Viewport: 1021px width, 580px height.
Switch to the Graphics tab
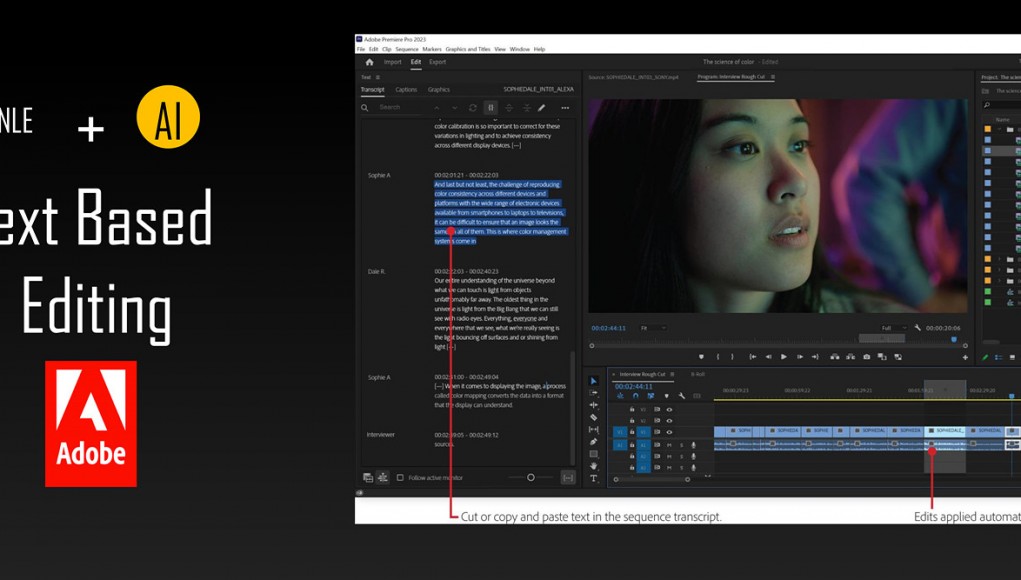[x=439, y=90]
